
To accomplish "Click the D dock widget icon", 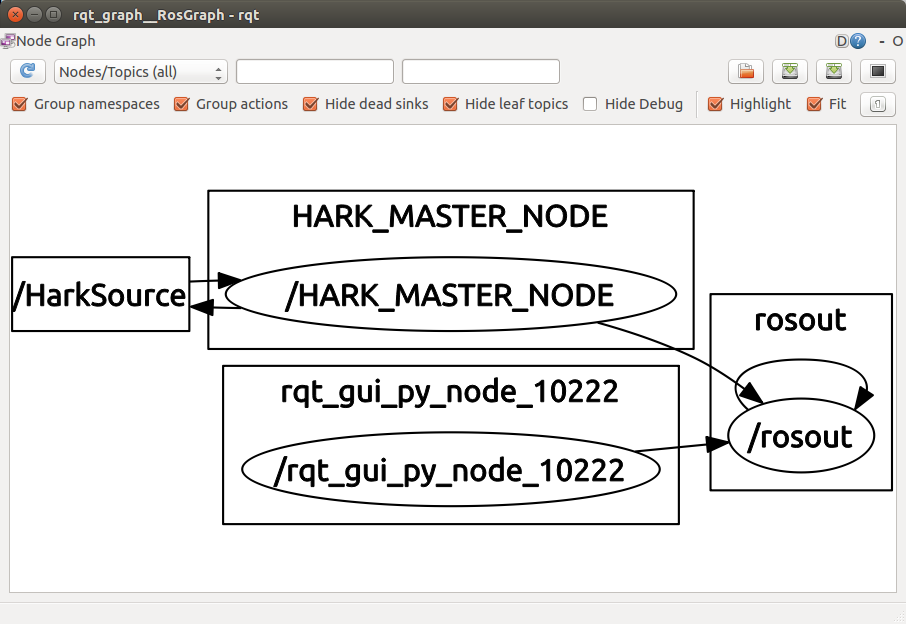I will click(842, 41).
